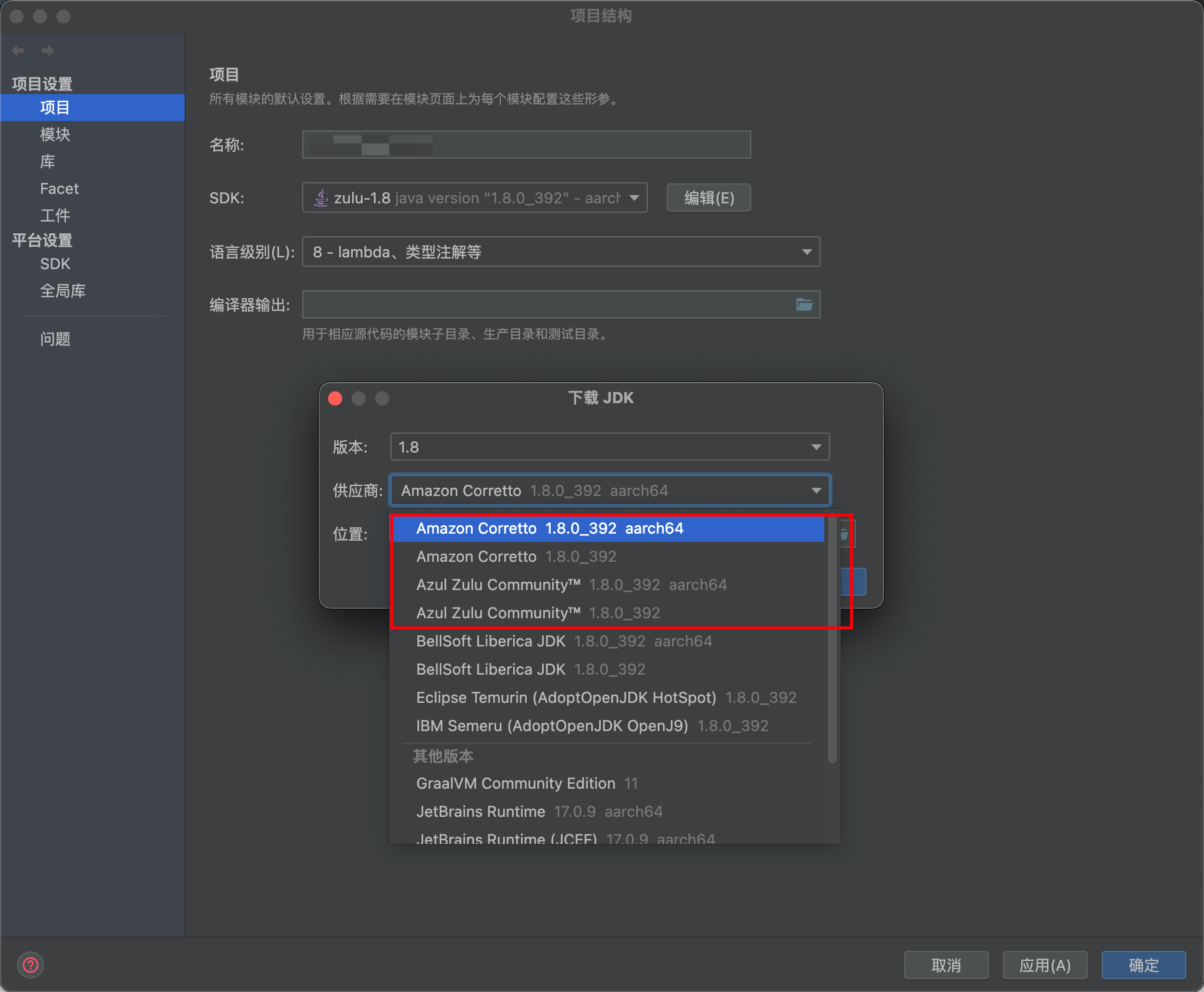Click the Edit (编辑) SDK button
This screenshot has height=992, width=1204.
click(x=708, y=197)
